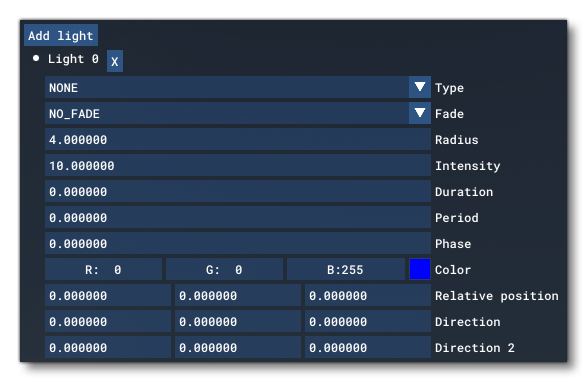Edit the Duration value field
This screenshot has width=587, height=382.
pyautogui.click(x=238, y=191)
